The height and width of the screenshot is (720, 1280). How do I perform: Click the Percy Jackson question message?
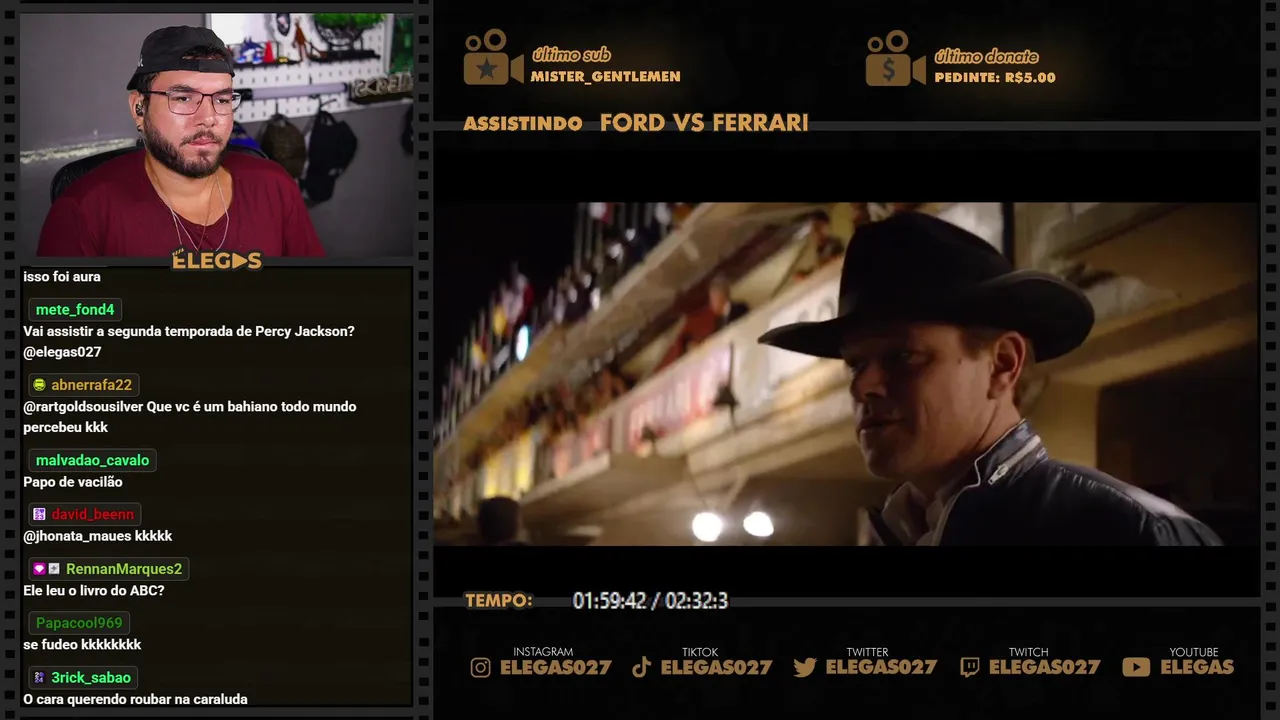pos(189,342)
